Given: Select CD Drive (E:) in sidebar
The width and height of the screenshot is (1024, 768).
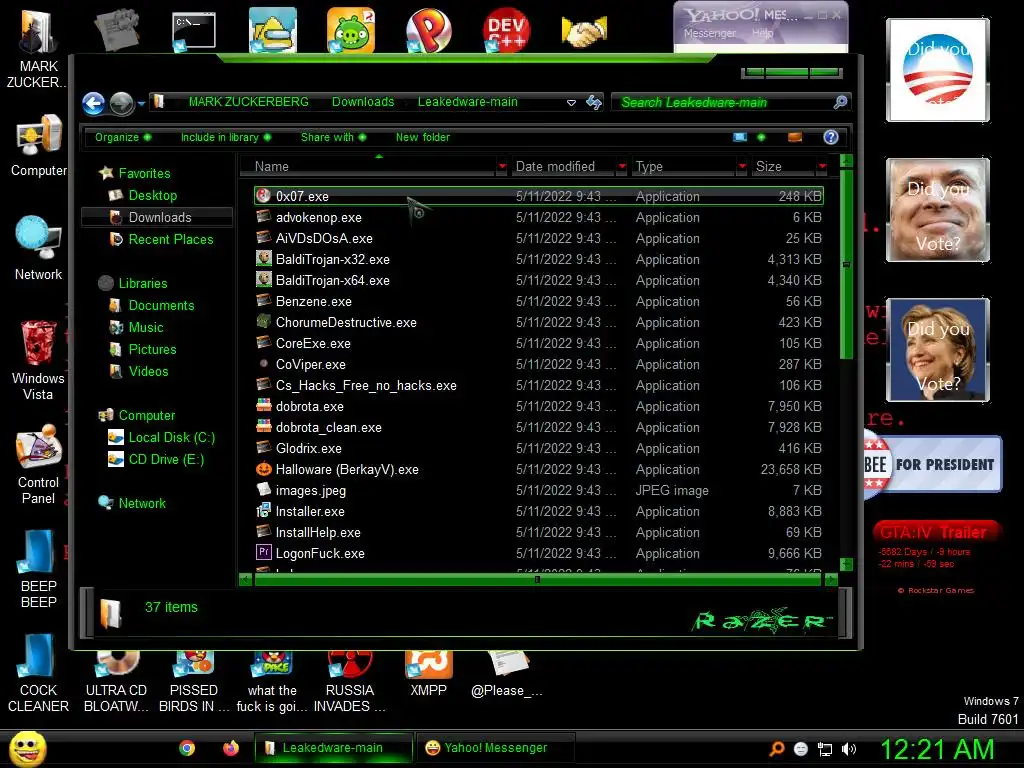Looking at the screenshot, I should coord(166,459).
